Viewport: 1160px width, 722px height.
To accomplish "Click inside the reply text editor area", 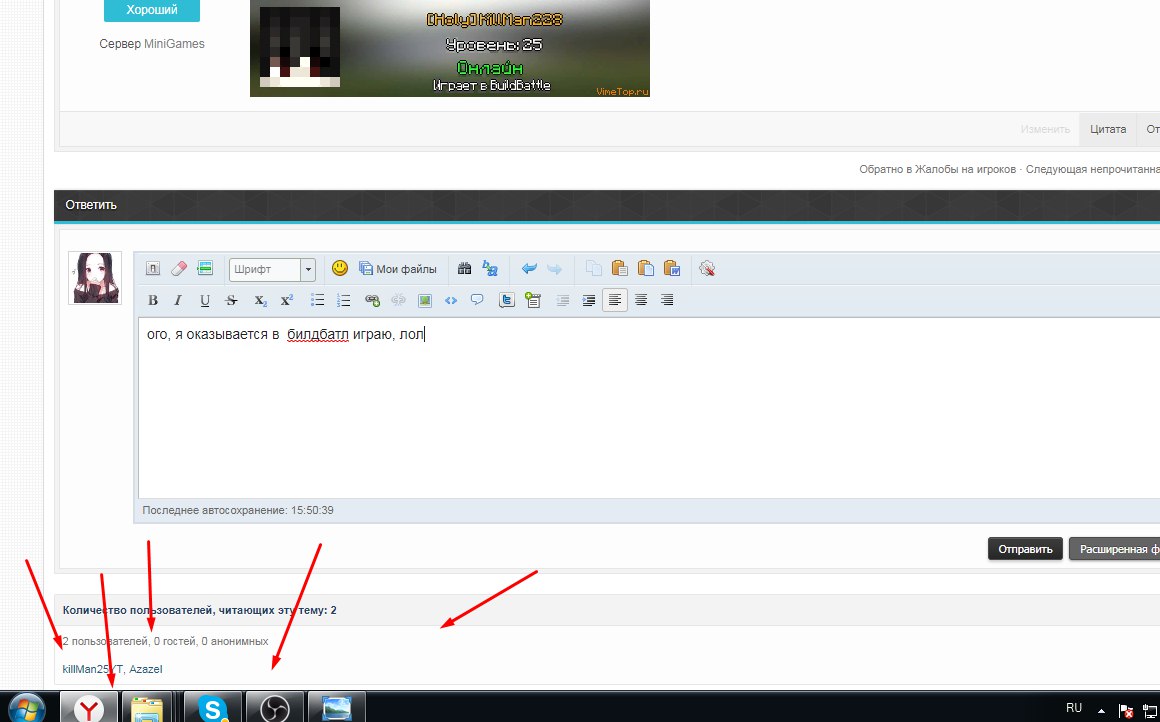I will click(650, 408).
